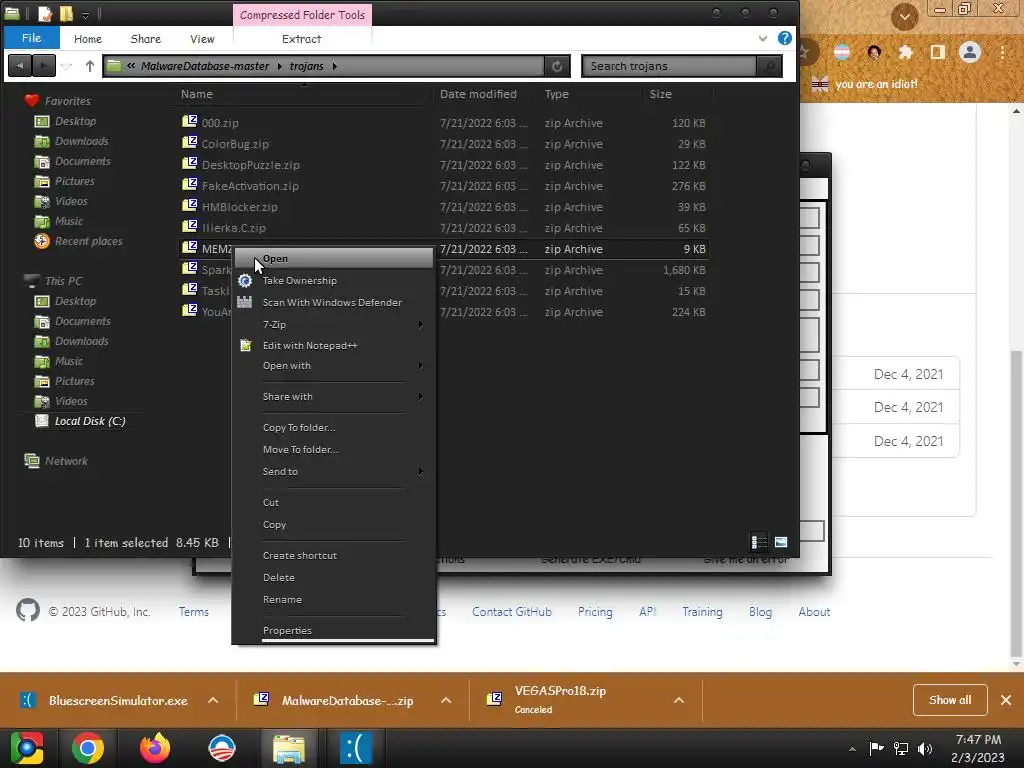Expand the Explorer ribbon chevron

coord(763,39)
